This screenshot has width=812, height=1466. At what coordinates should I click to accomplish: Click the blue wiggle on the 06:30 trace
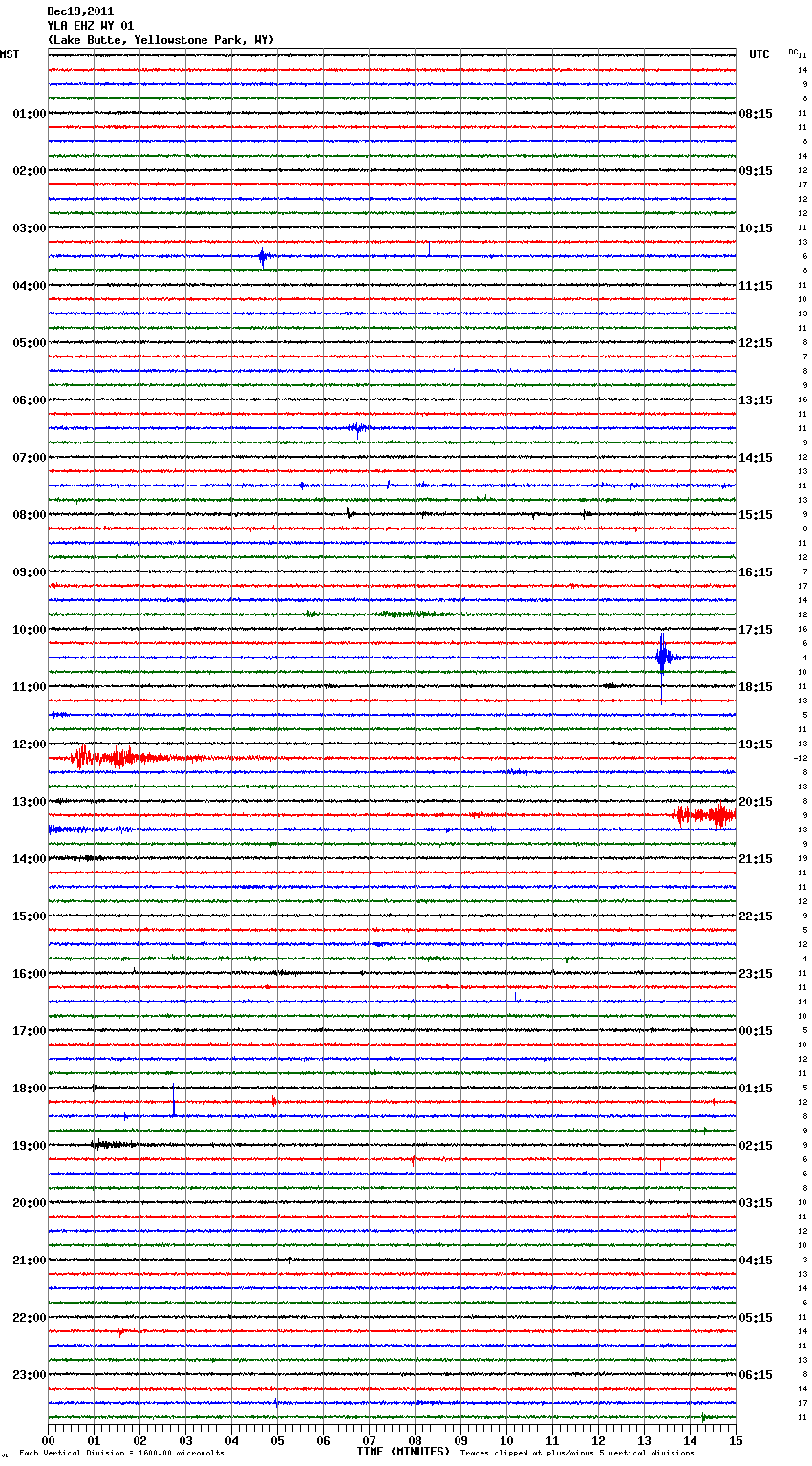358,428
